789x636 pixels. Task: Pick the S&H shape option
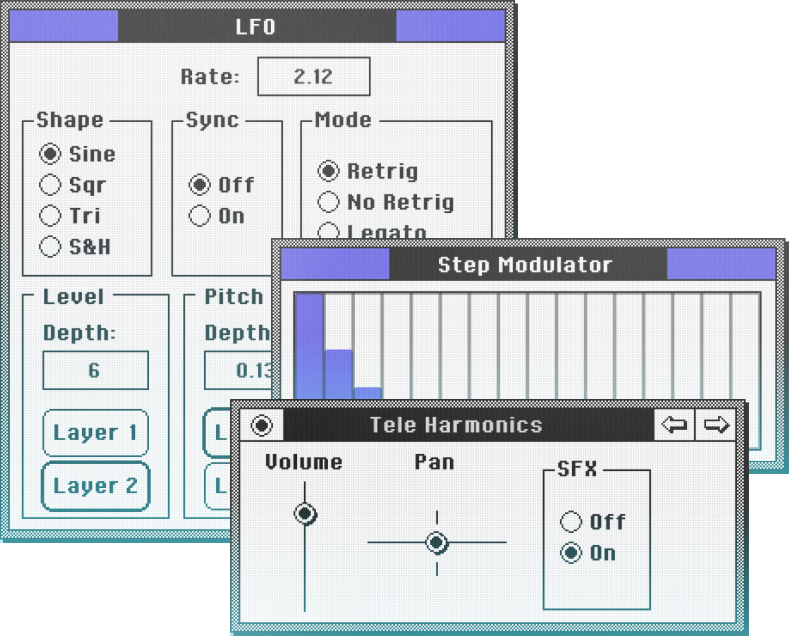pos(50,247)
